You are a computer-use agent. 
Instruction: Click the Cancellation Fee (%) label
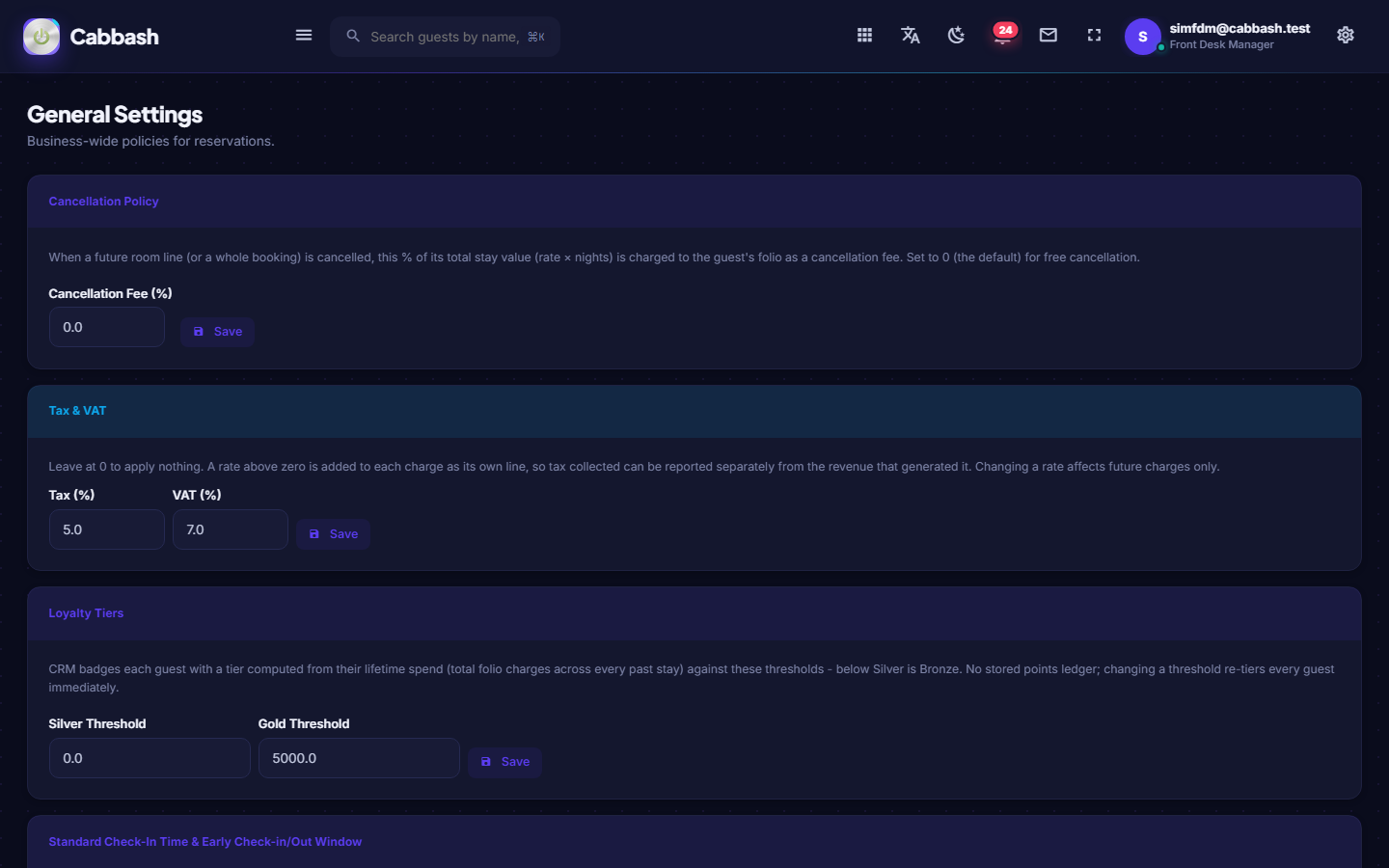click(x=110, y=293)
